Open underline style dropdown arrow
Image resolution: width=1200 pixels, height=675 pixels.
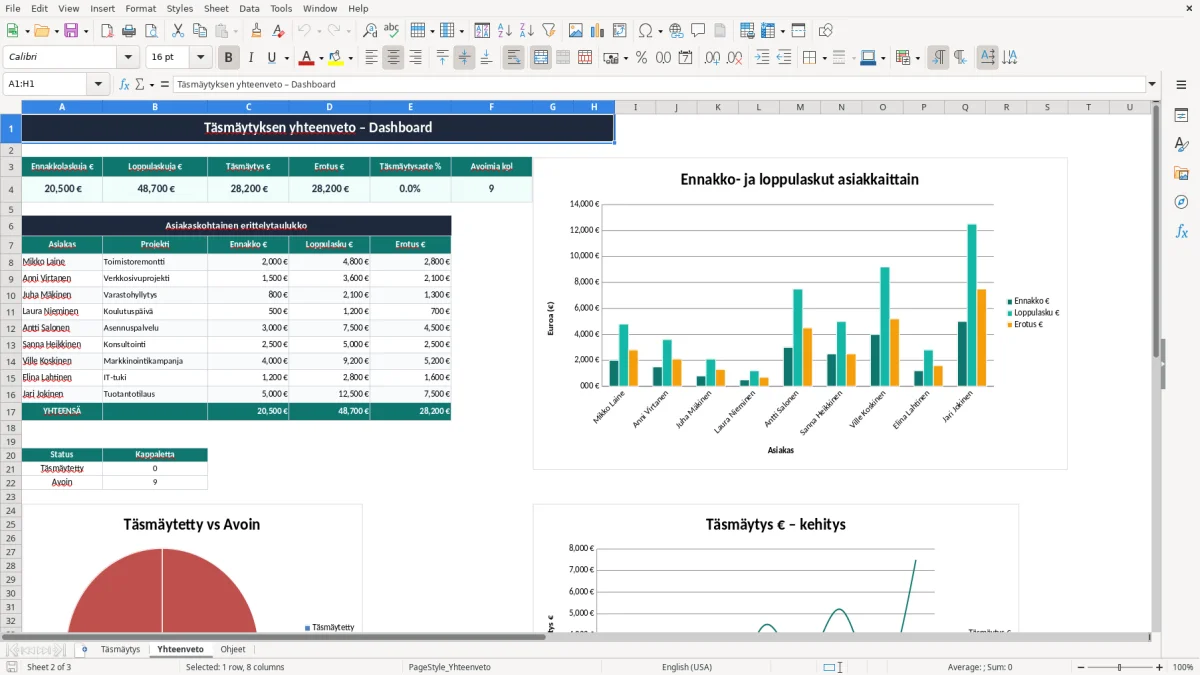click(x=286, y=58)
